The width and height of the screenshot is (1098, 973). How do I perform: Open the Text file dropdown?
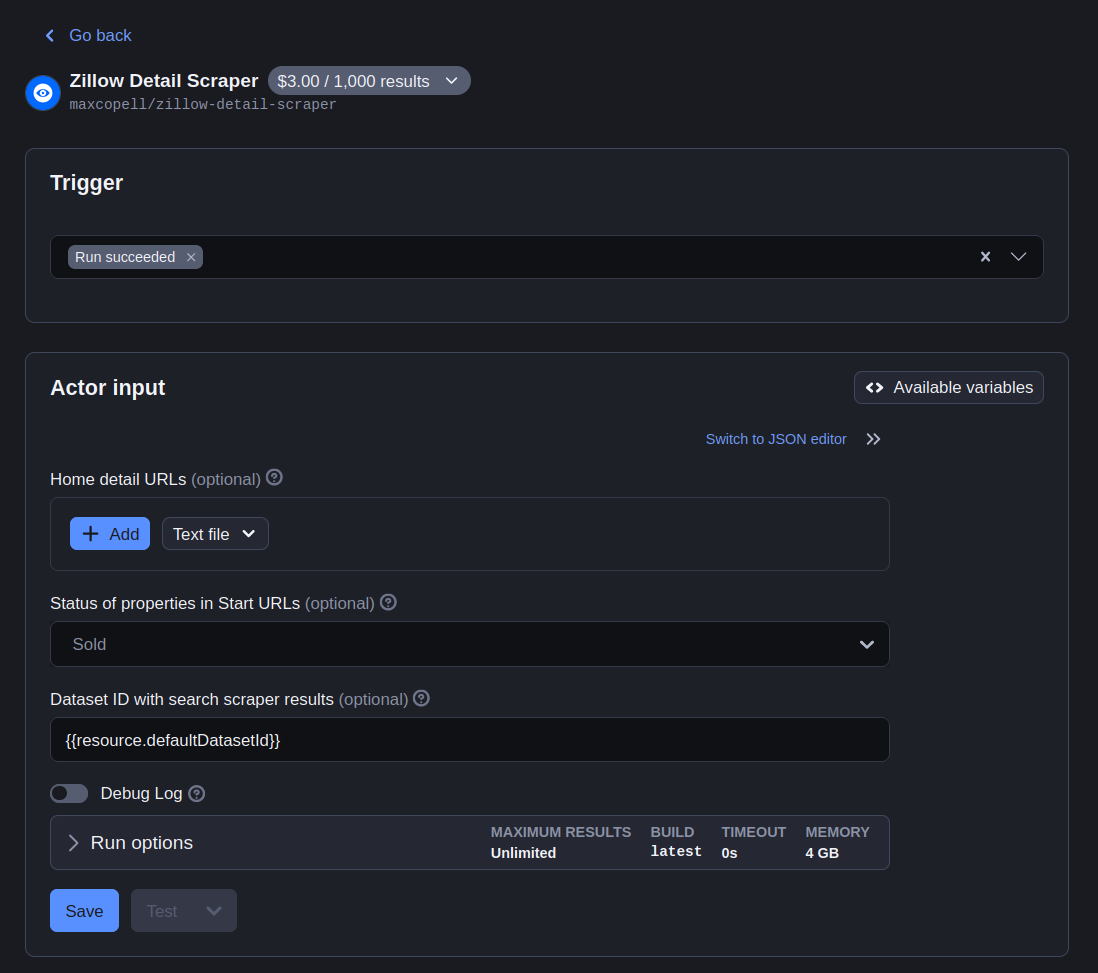coord(215,534)
